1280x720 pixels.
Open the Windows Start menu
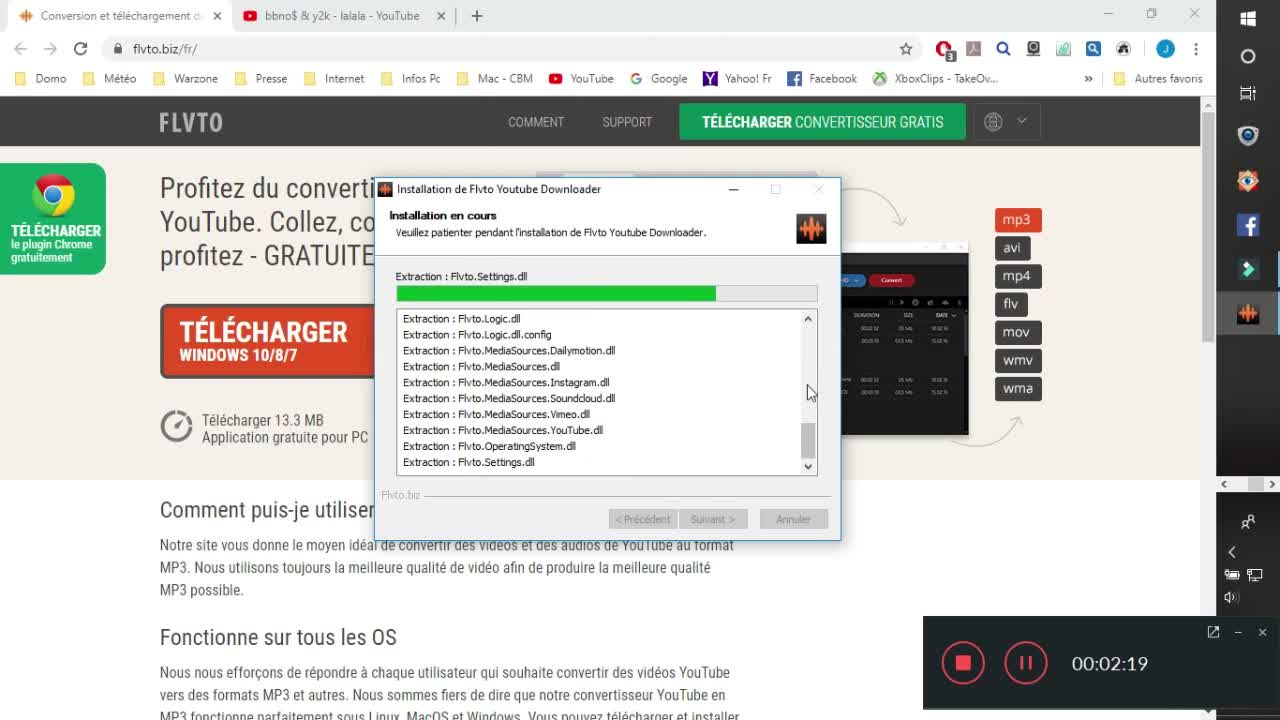pyautogui.click(x=1248, y=19)
